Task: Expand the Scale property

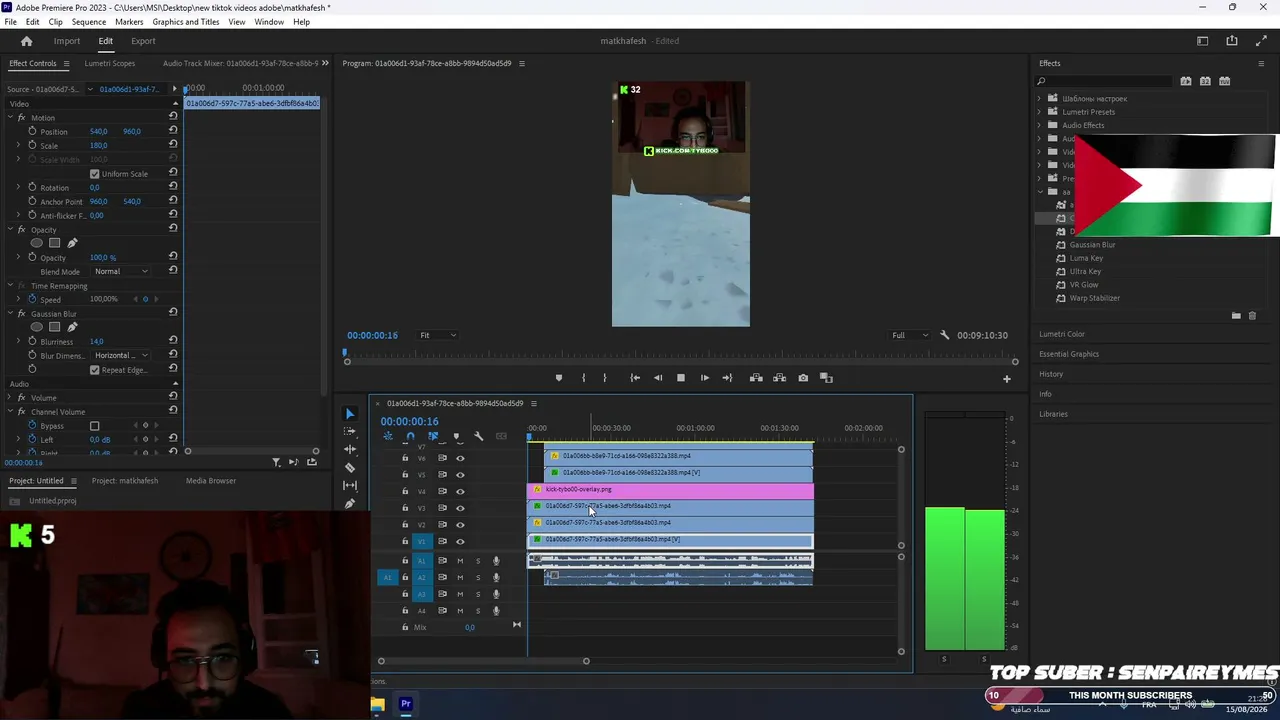Action: tap(18, 145)
